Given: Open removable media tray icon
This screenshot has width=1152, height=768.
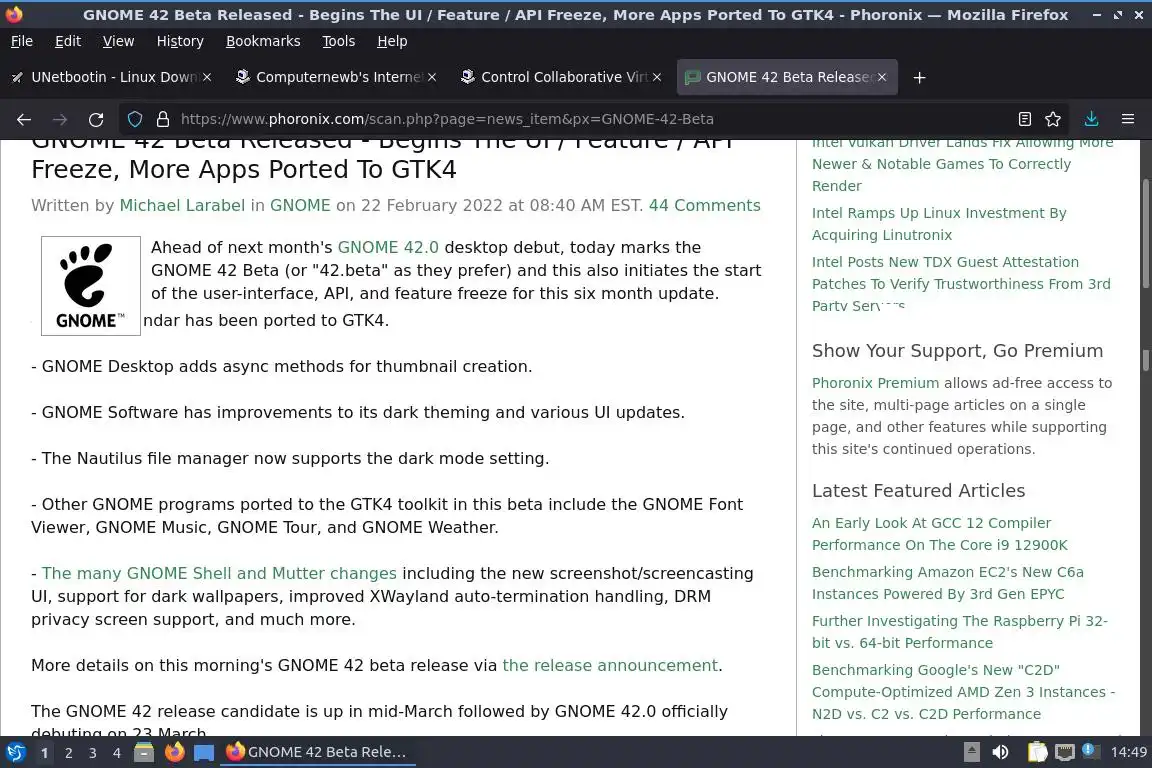Looking at the screenshot, I should click(x=971, y=753).
